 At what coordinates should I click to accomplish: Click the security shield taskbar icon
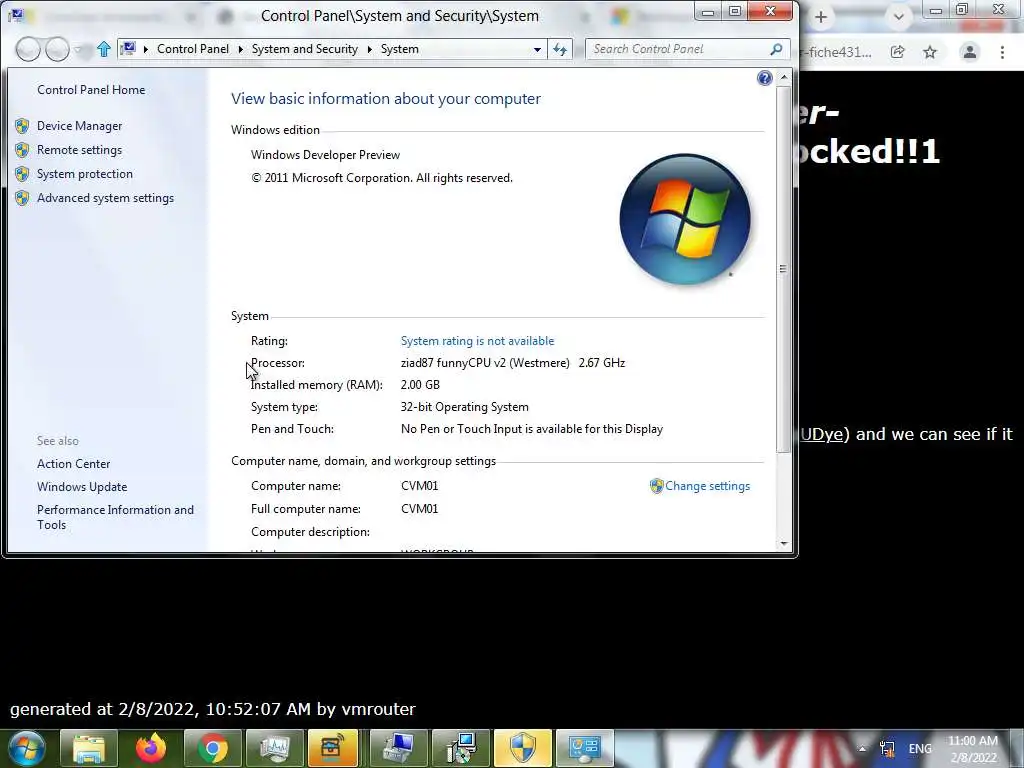522,748
